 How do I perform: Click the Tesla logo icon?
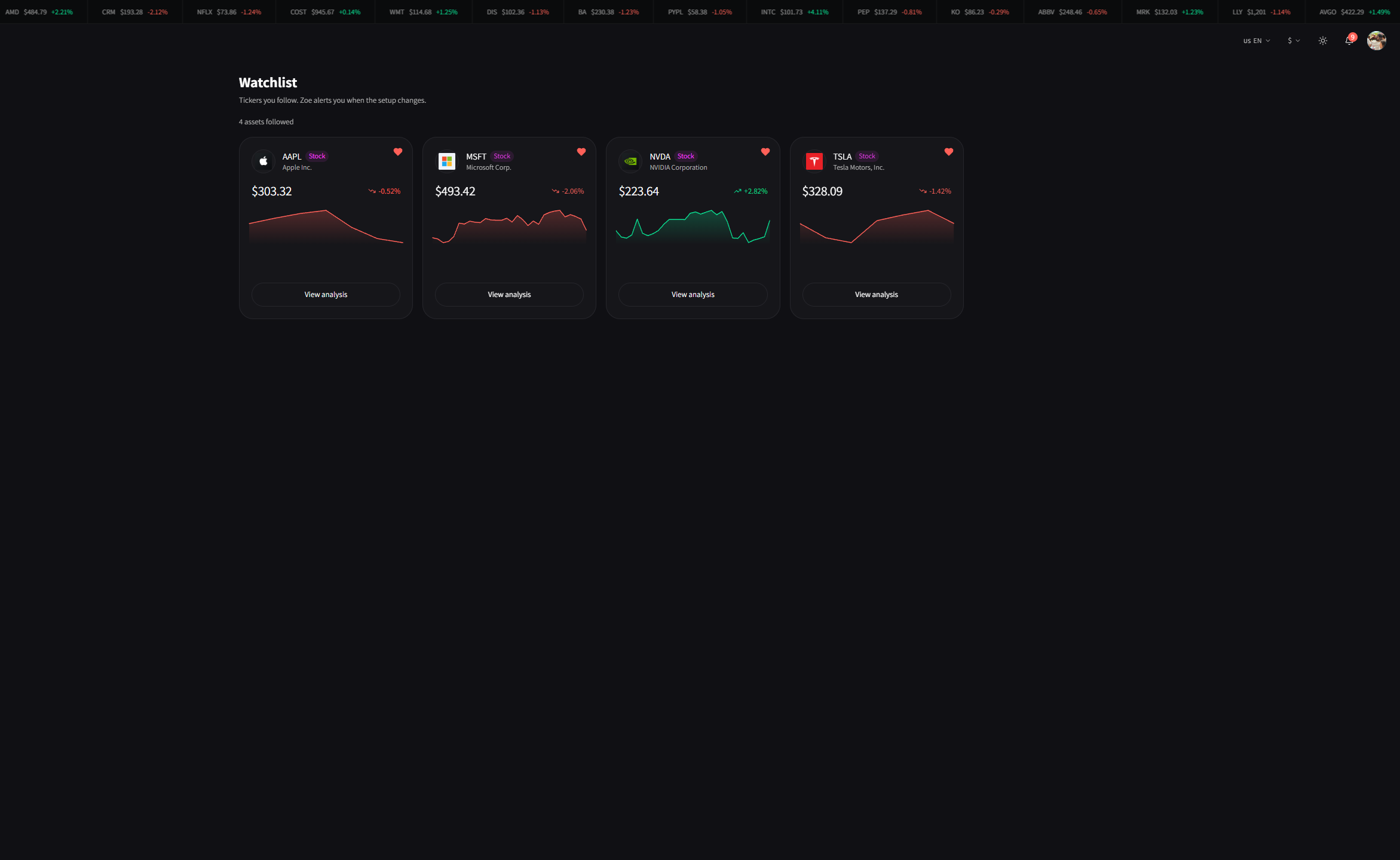(814, 161)
